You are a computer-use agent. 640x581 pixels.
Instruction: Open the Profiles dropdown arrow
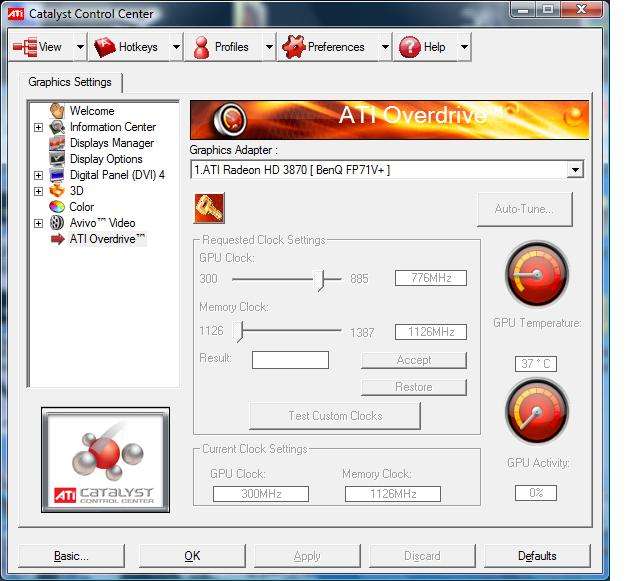(269, 47)
